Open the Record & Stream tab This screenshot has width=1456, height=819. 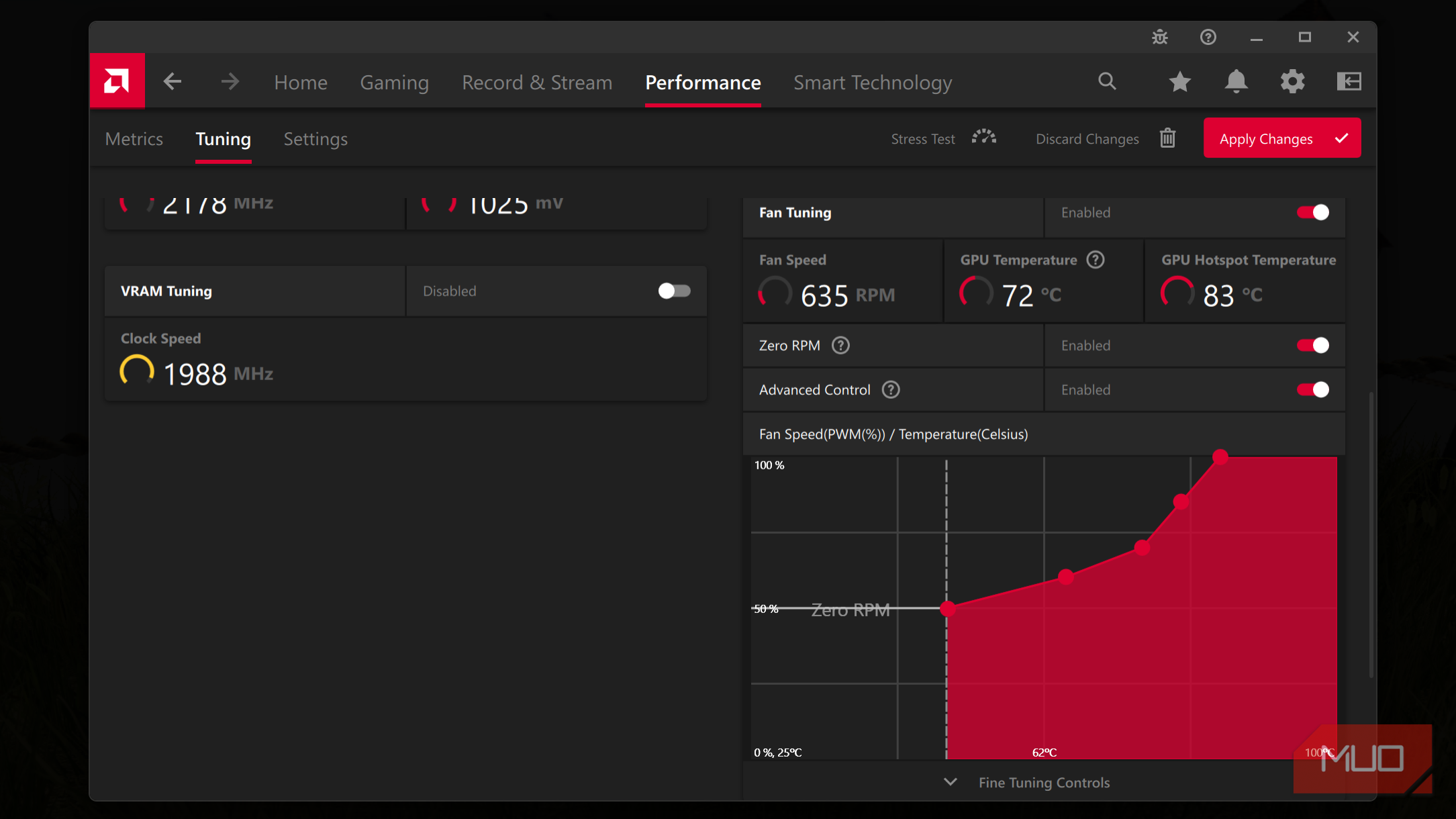tap(537, 82)
